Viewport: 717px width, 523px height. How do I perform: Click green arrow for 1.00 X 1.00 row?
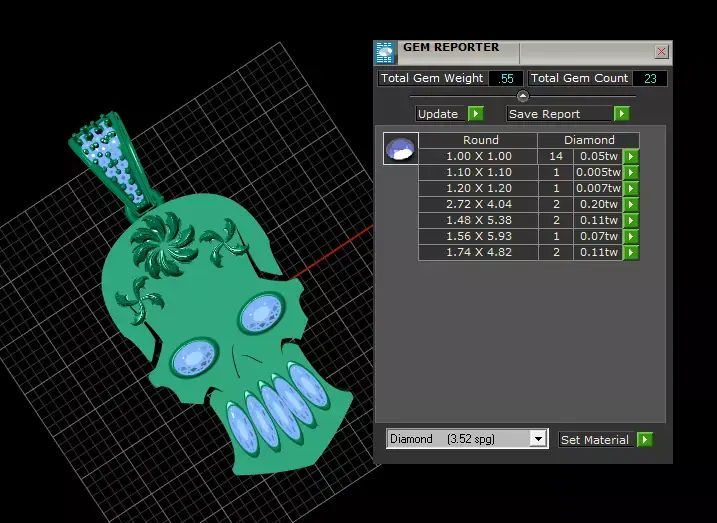point(631,156)
